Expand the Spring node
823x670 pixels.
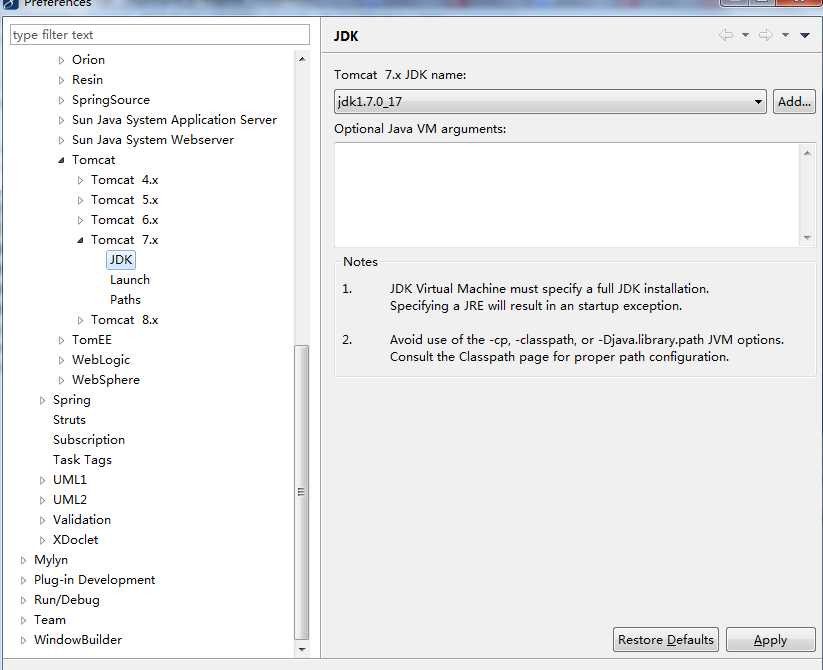(x=43, y=400)
